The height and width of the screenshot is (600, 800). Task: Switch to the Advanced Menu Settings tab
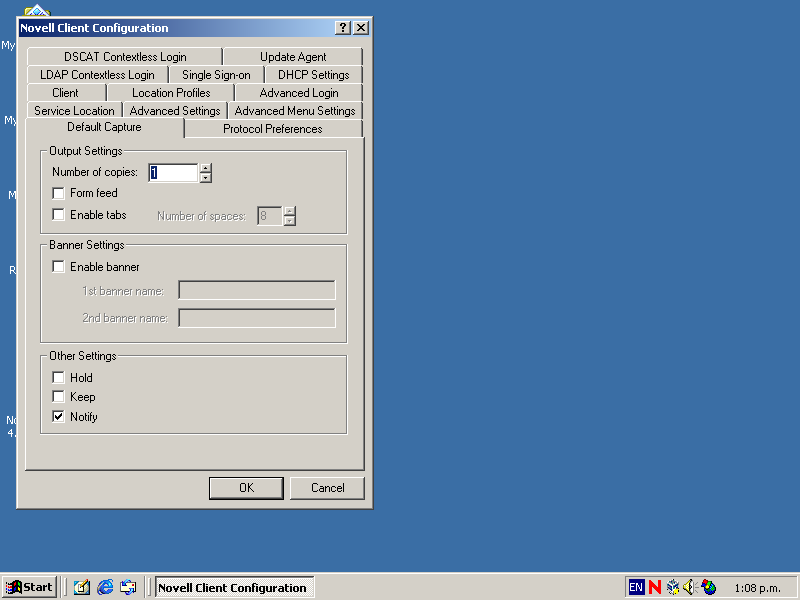coord(295,111)
